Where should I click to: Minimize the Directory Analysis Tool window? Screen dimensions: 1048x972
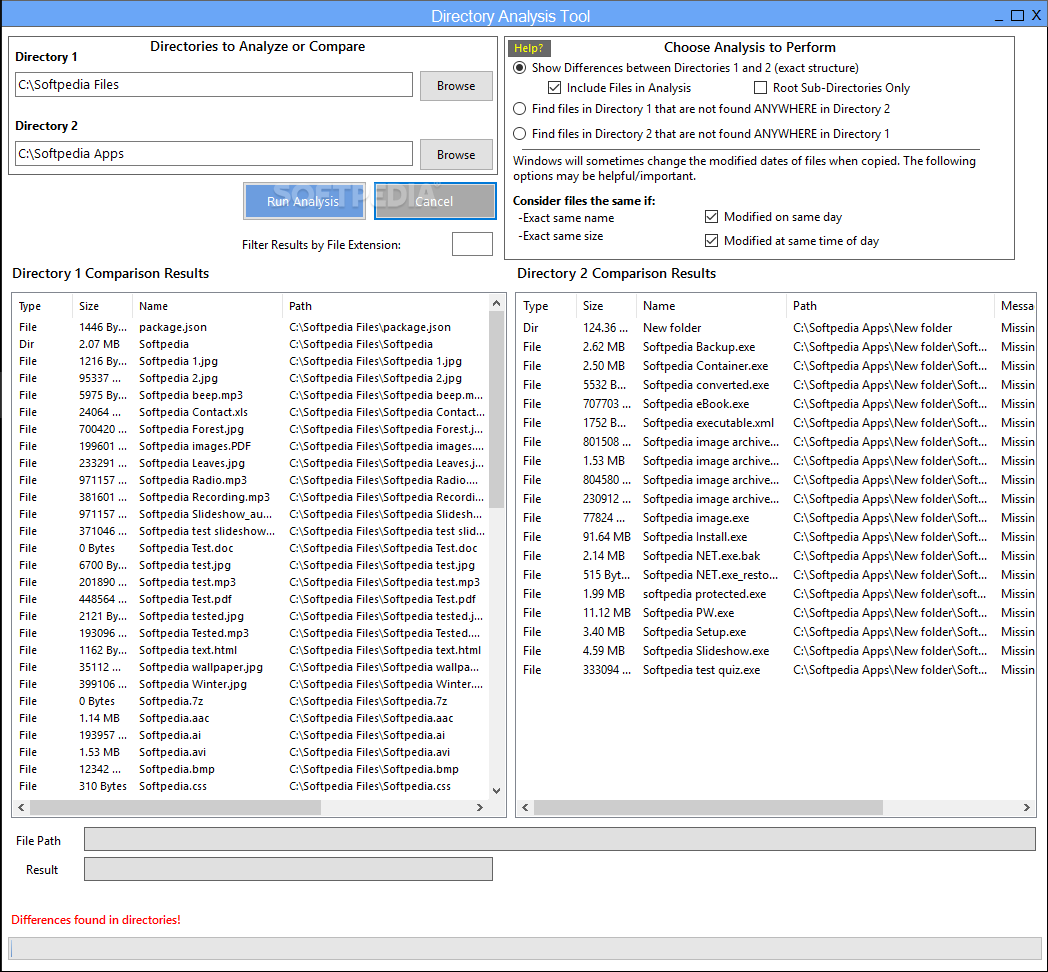pos(999,16)
